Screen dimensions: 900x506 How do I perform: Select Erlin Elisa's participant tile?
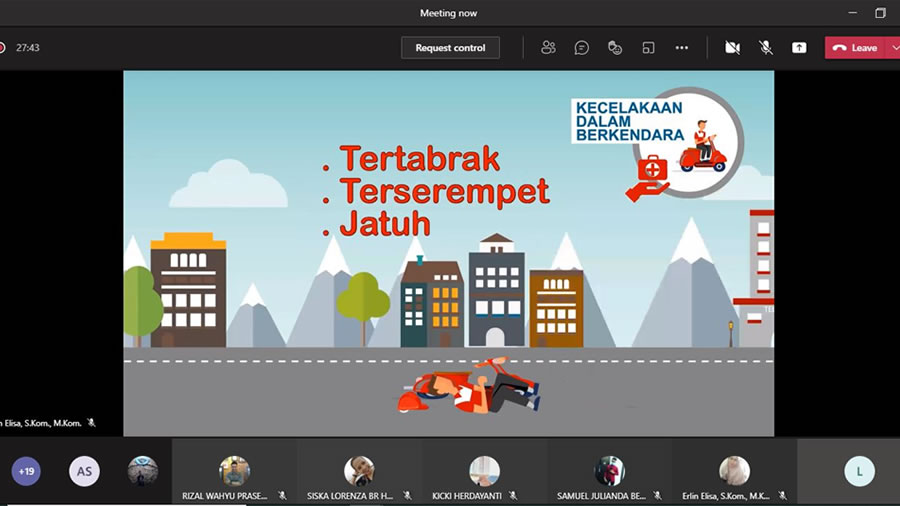tap(734, 472)
